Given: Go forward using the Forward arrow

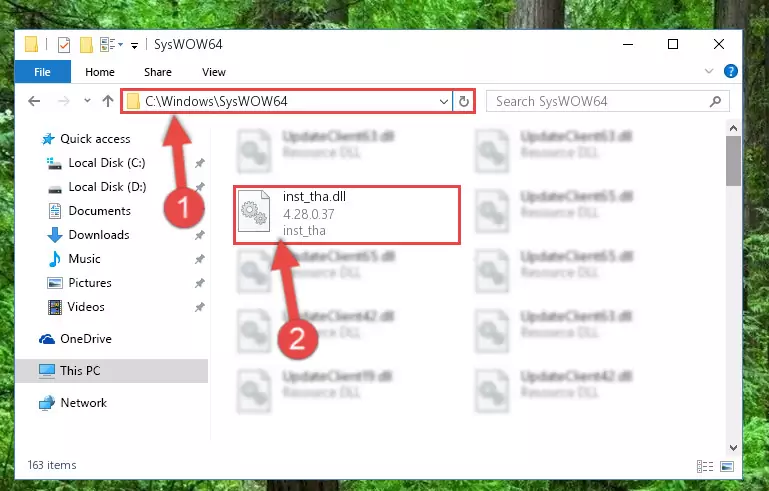Looking at the screenshot, I should tap(64, 102).
